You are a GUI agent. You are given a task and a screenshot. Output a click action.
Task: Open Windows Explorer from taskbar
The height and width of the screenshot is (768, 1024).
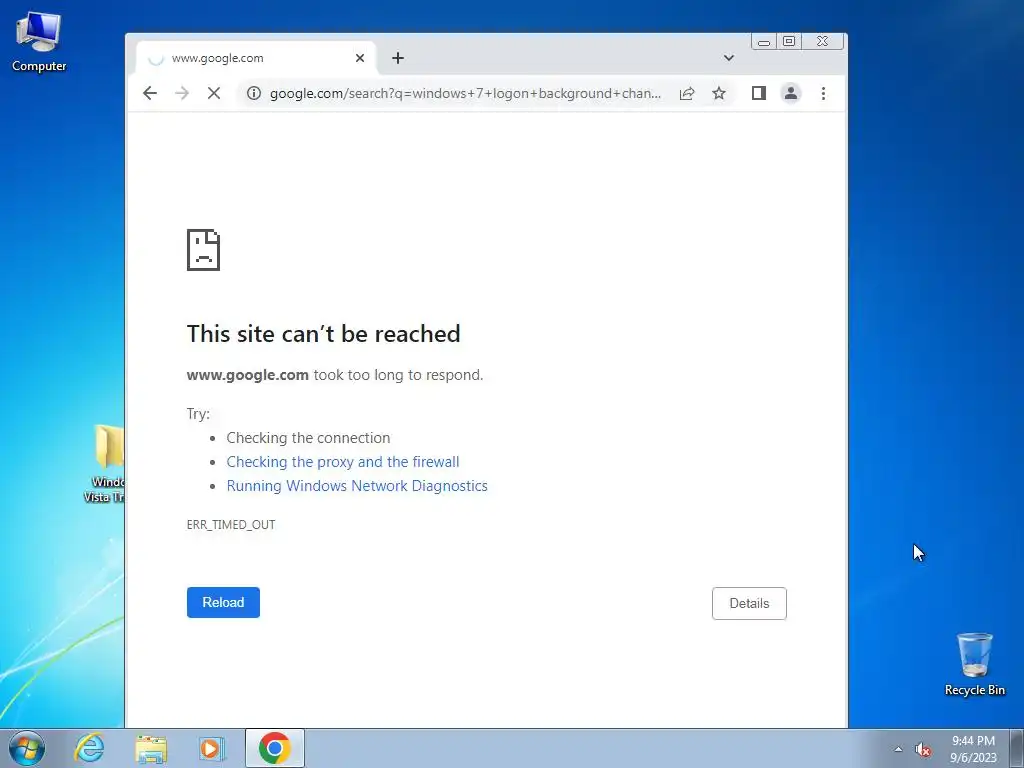(151, 748)
